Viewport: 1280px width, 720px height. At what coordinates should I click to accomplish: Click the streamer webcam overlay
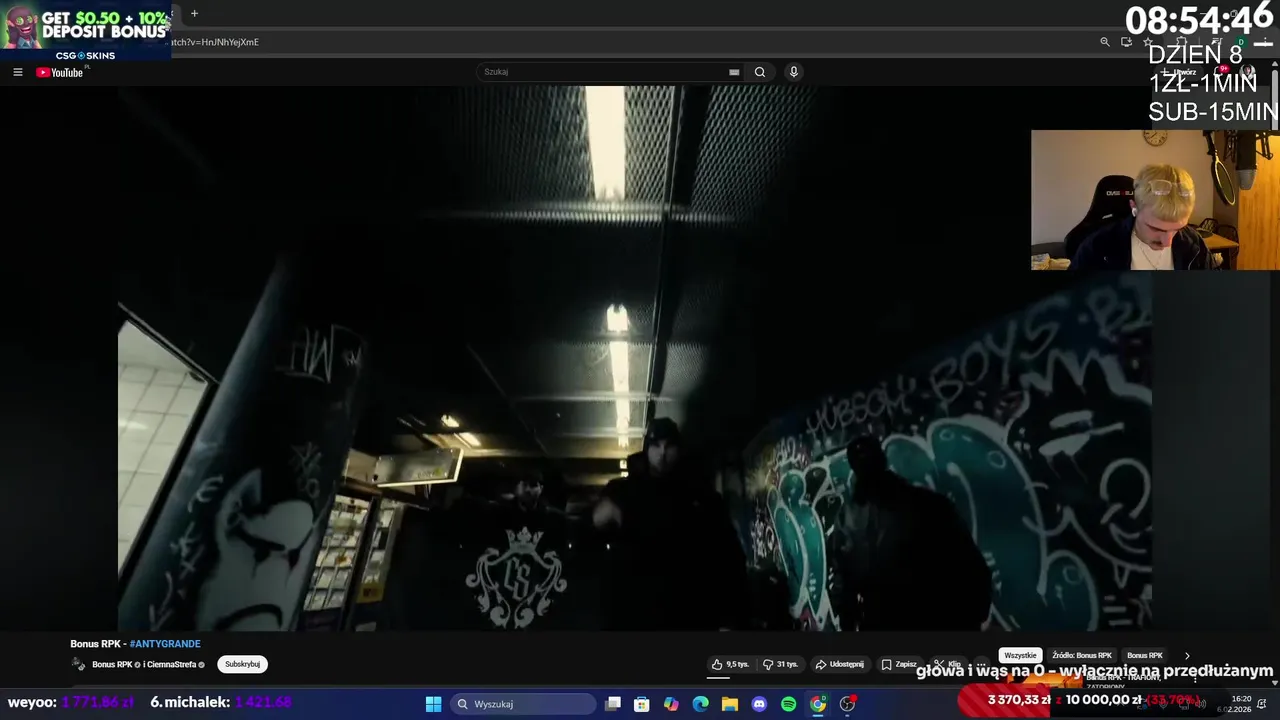(x=1155, y=200)
